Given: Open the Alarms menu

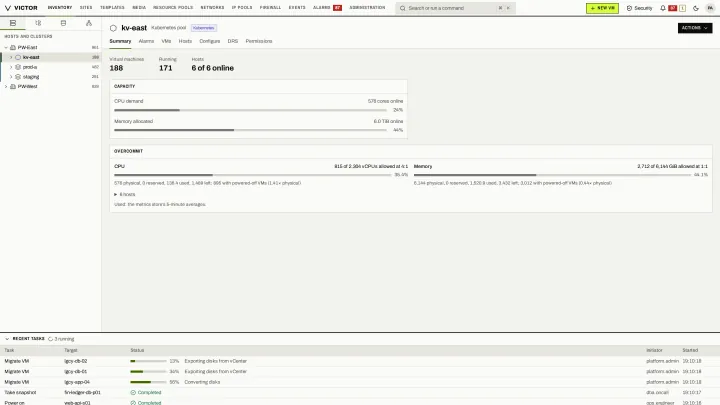Looking at the screenshot, I should 322,8.
